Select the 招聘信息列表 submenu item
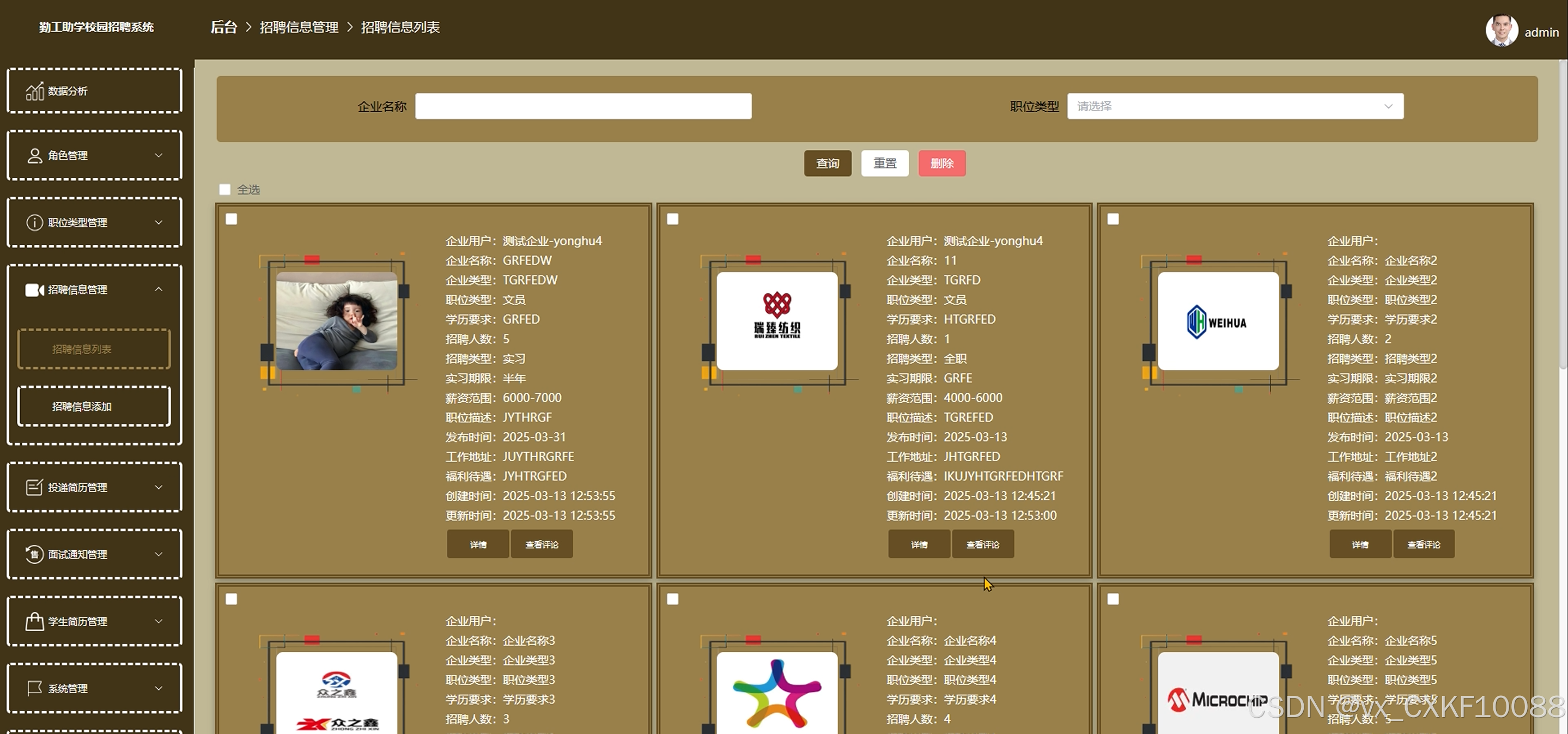1568x734 pixels. click(94, 349)
